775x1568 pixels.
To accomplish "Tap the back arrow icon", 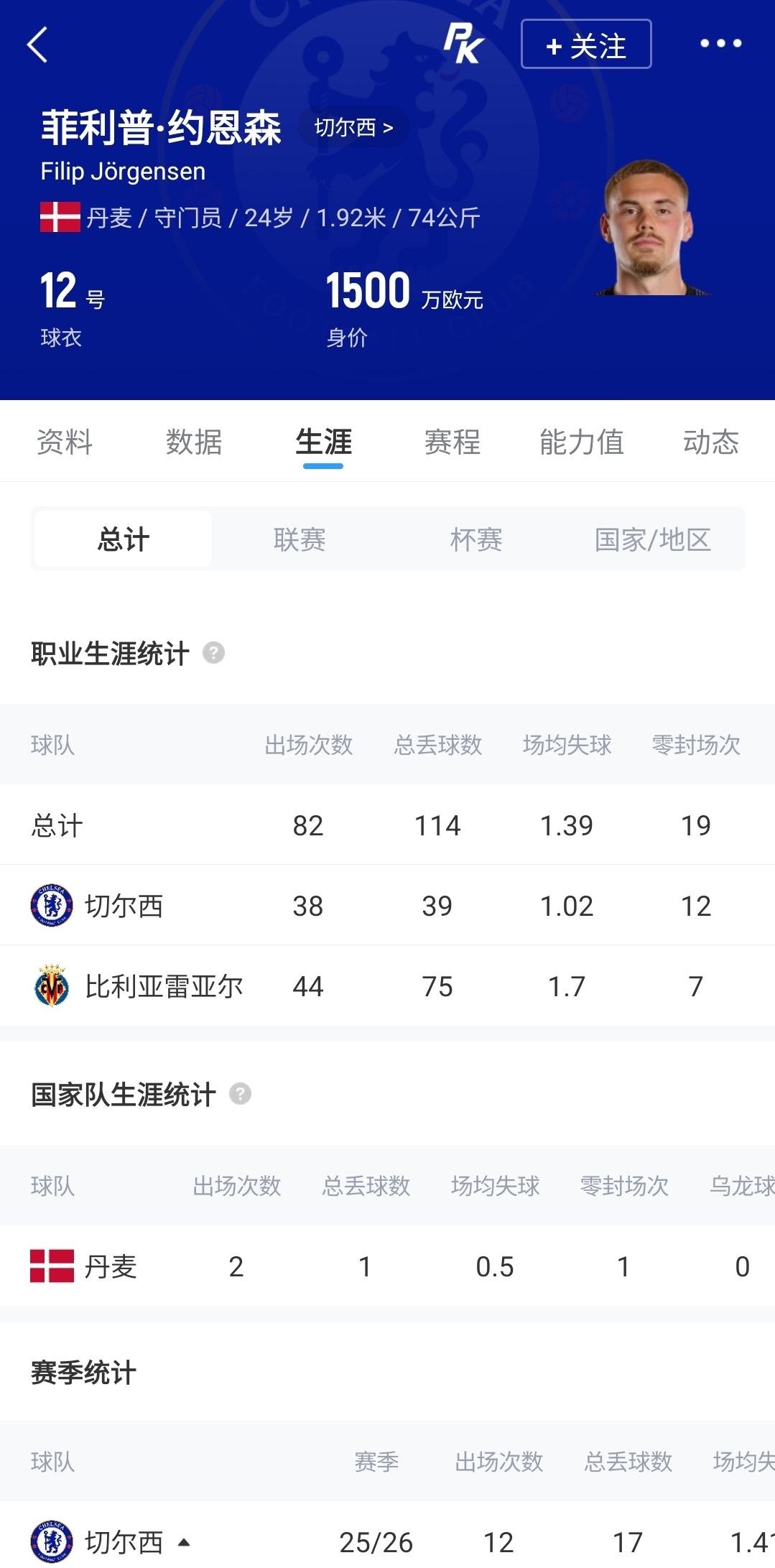I will pos(37,45).
